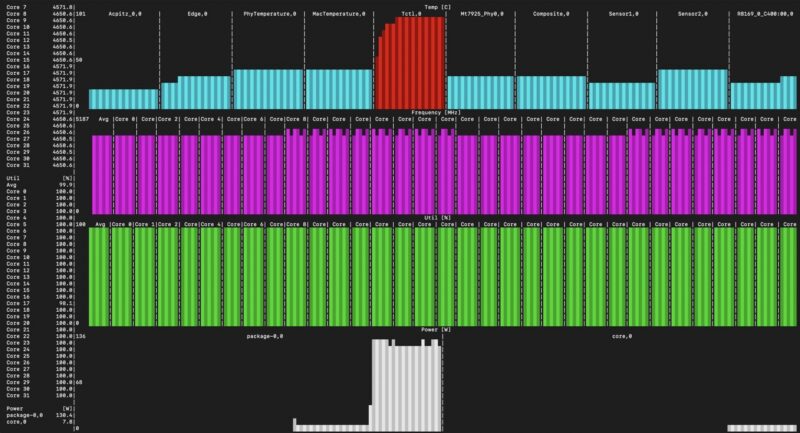Select the 68 power axis midpoint value
Image resolution: width=800 pixels, height=433 pixels.
point(79,382)
